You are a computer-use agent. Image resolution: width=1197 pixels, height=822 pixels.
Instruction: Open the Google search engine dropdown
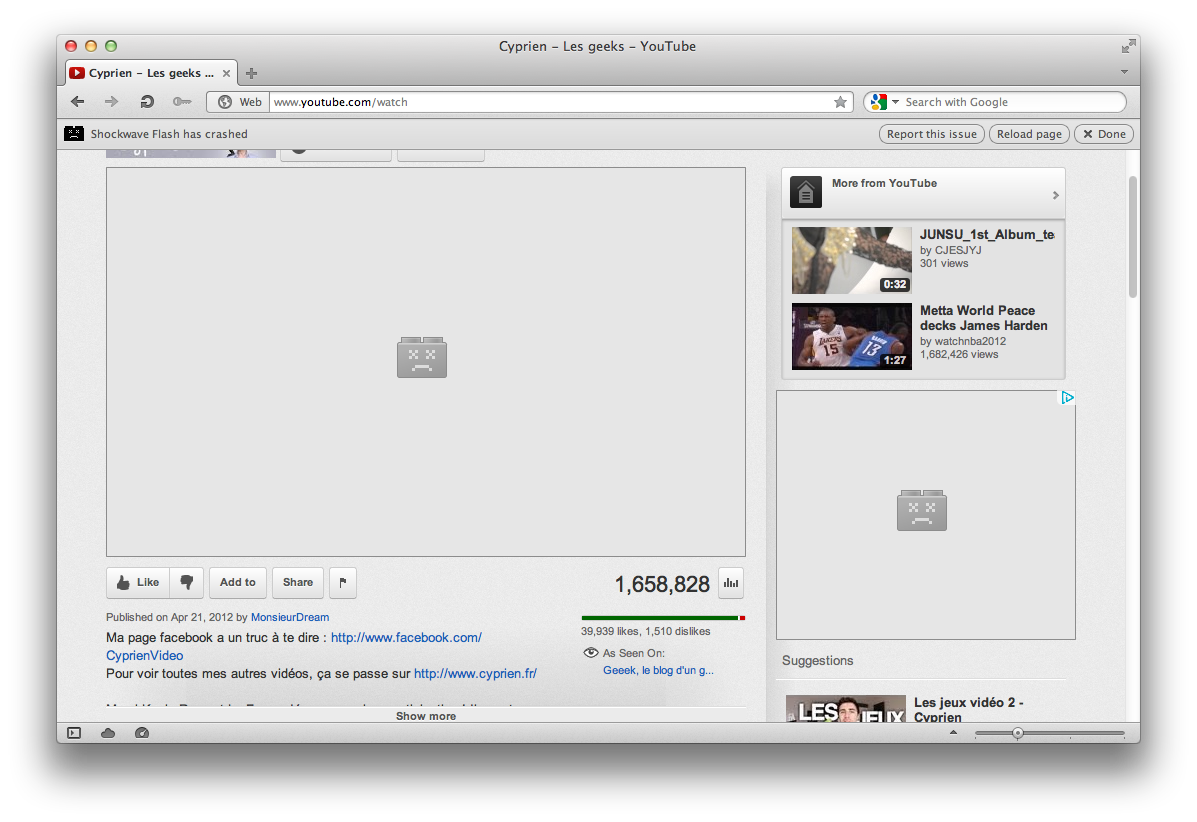[884, 102]
